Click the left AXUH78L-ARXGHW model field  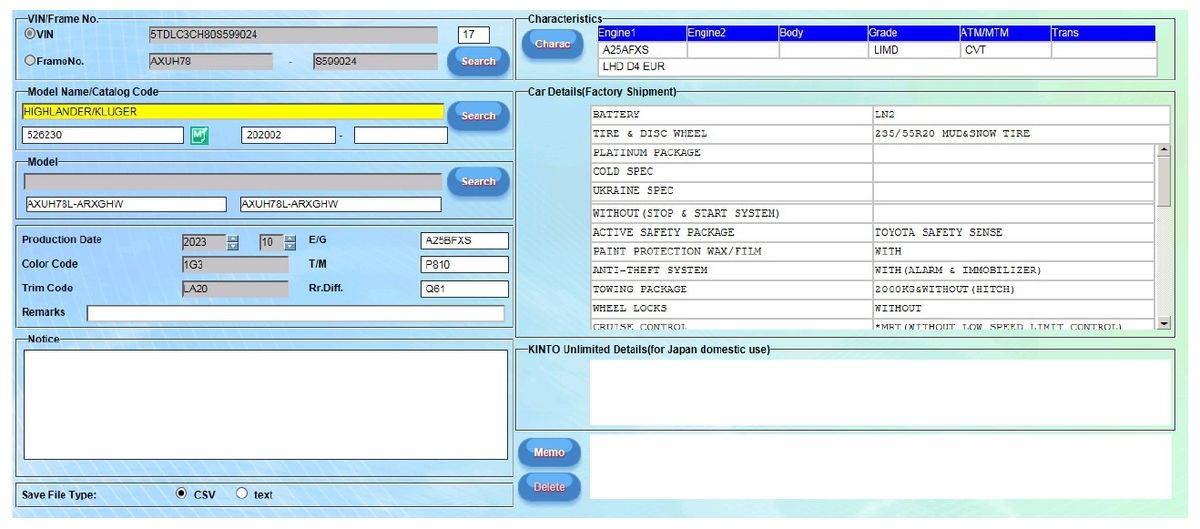(x=125, y=204)
